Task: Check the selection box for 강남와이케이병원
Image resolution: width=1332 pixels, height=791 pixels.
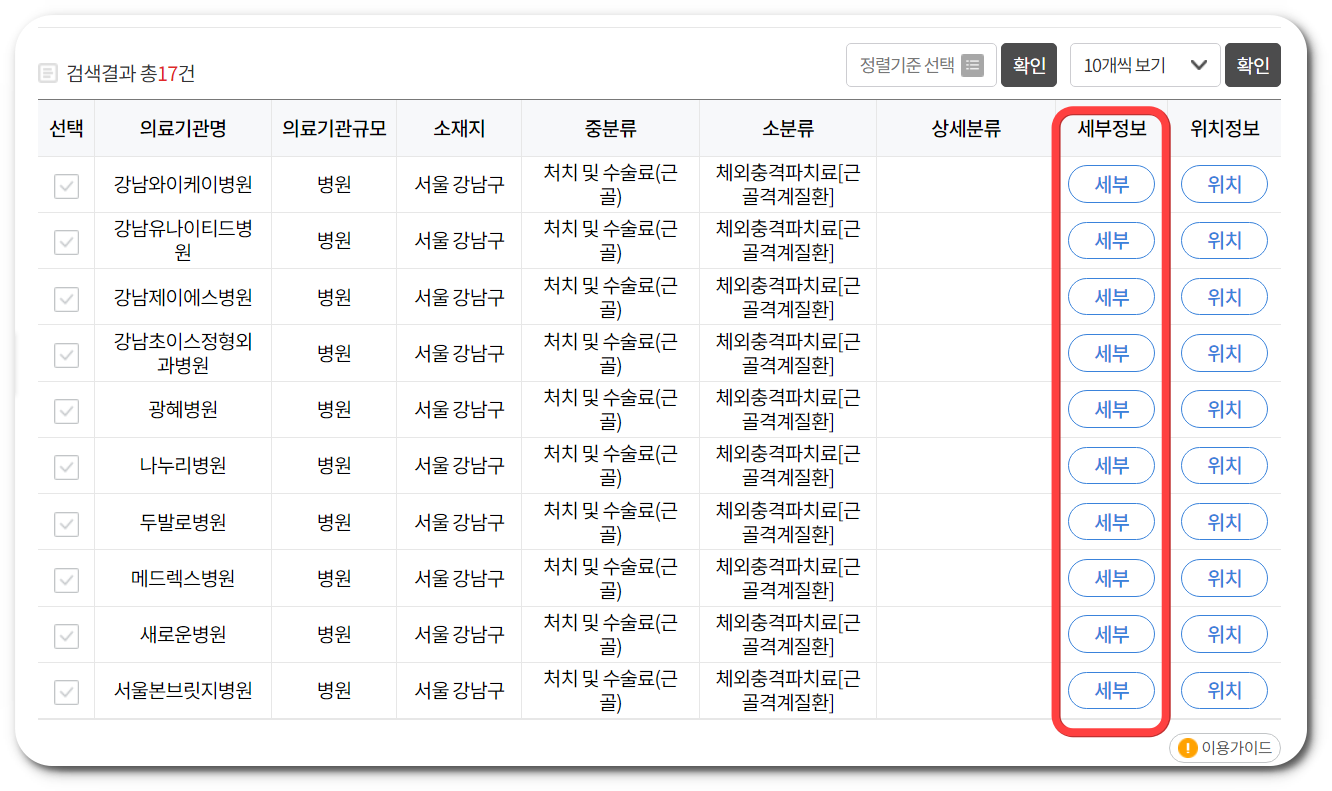Action: 65,184
